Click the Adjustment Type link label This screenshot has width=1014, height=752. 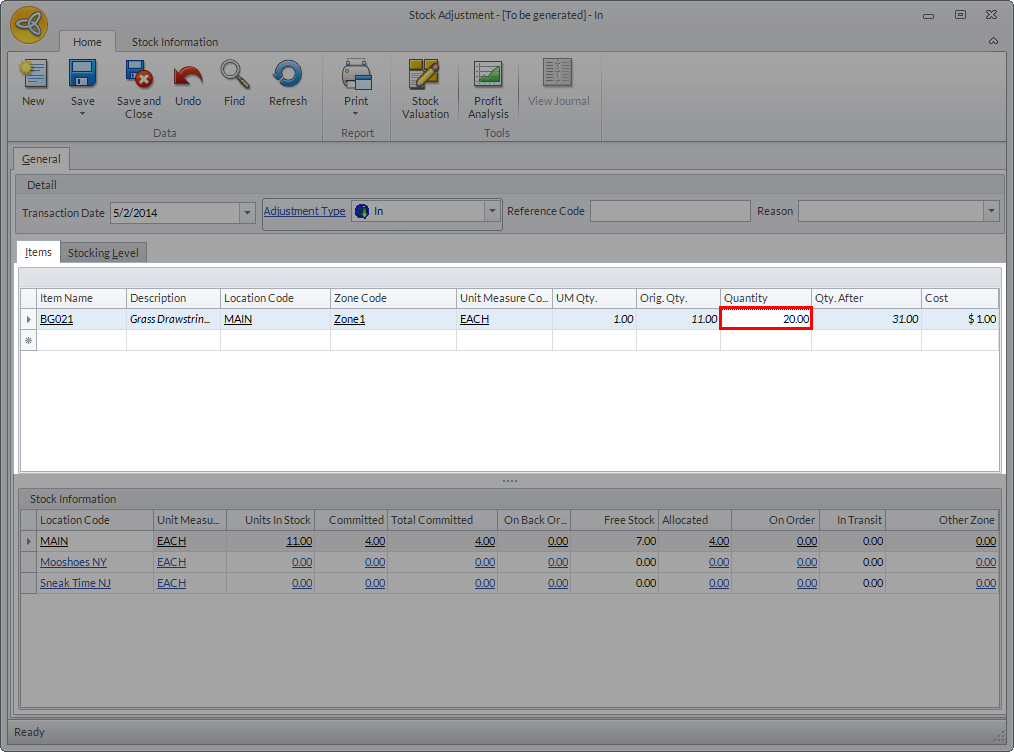point(304,211)
